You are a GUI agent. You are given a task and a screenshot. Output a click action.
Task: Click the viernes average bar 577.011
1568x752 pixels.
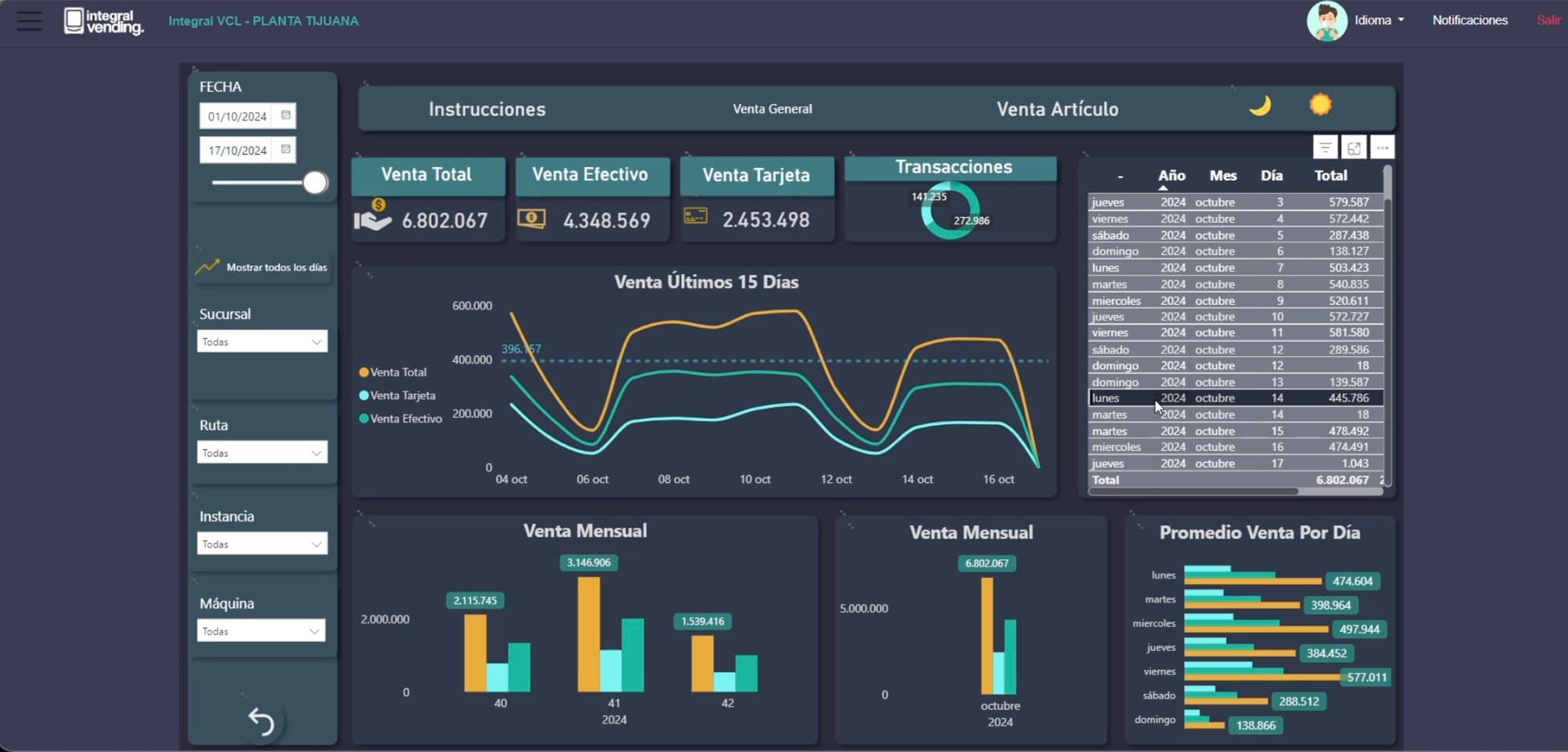pyautogui.click(x=1262, y=678)
